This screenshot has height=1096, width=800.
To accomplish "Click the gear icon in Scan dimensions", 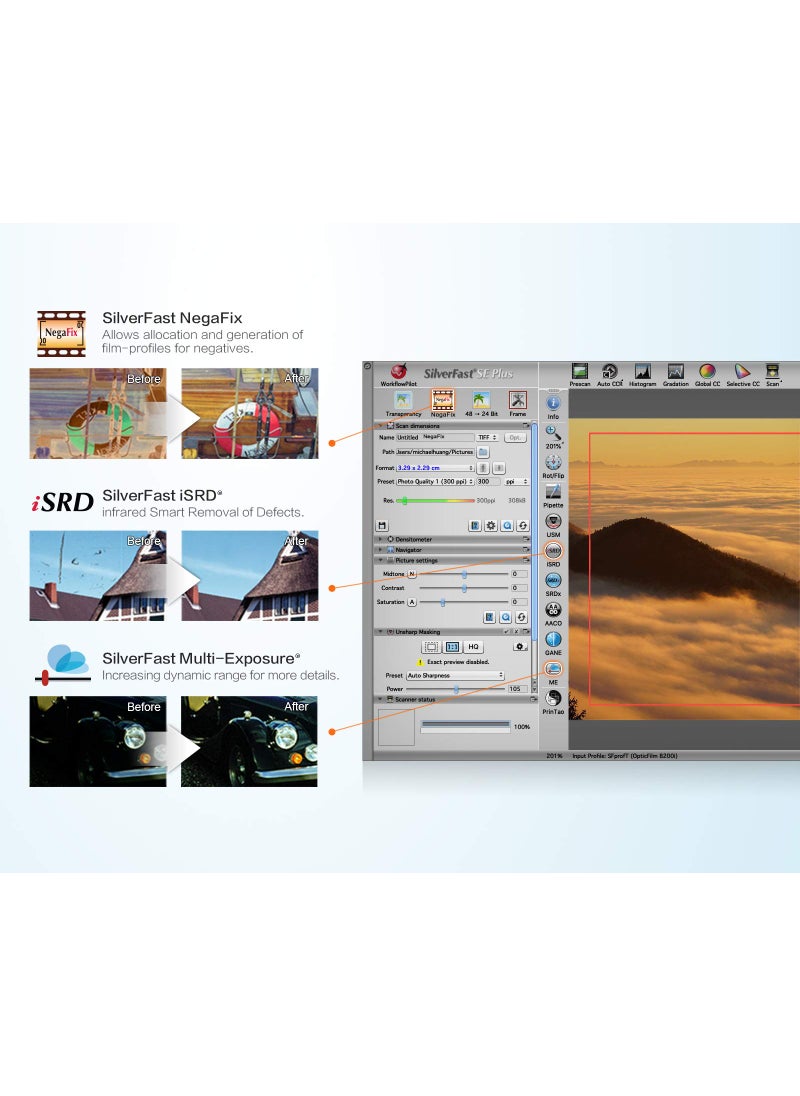I will click(491, 526).
